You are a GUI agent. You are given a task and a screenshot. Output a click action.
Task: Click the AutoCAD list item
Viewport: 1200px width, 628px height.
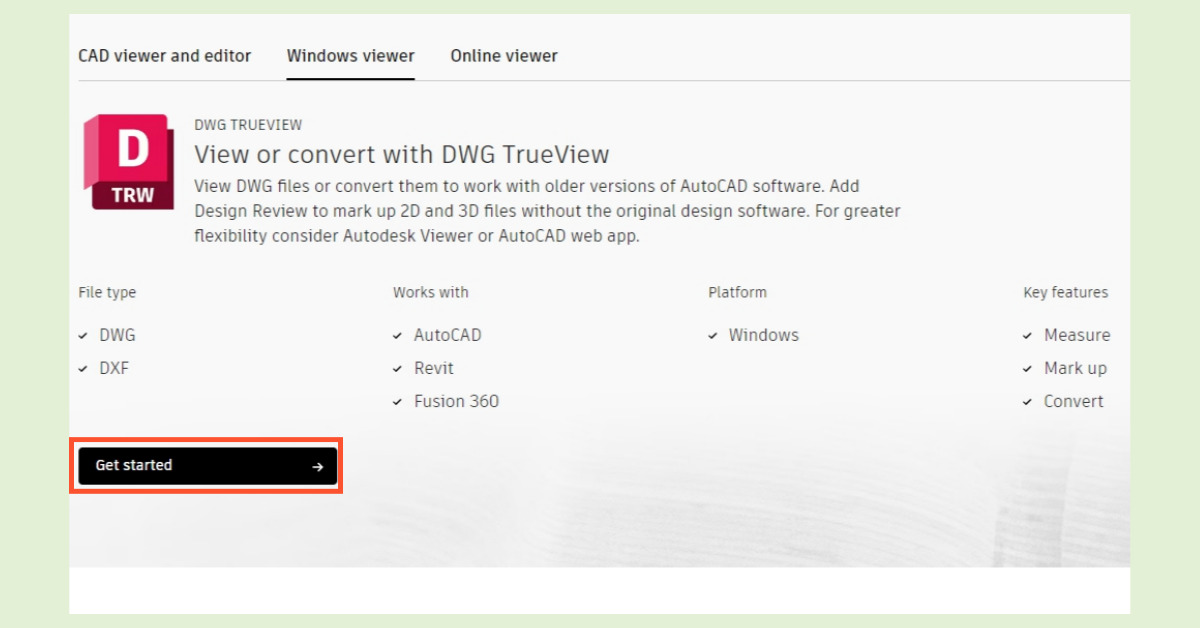(x=448, y=336)
